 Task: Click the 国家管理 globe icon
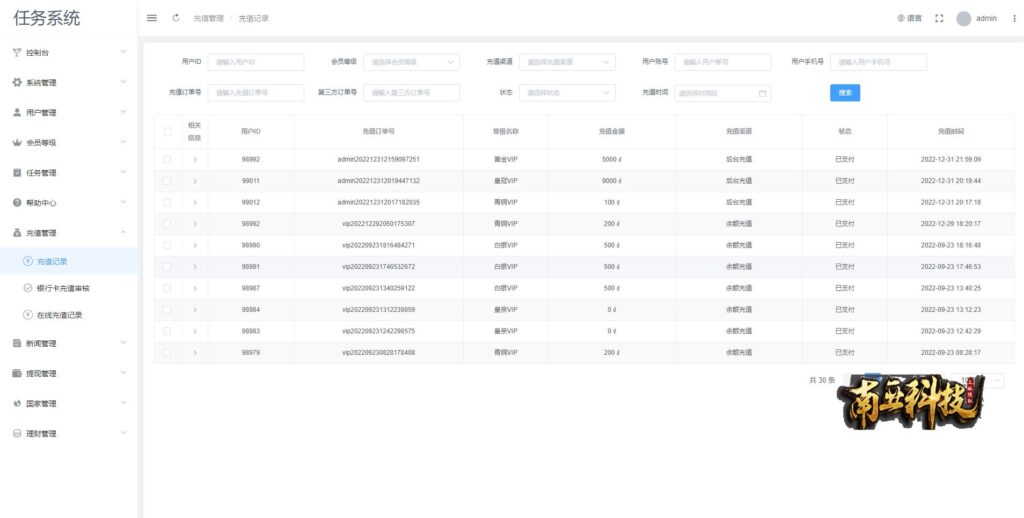point(17,403)
